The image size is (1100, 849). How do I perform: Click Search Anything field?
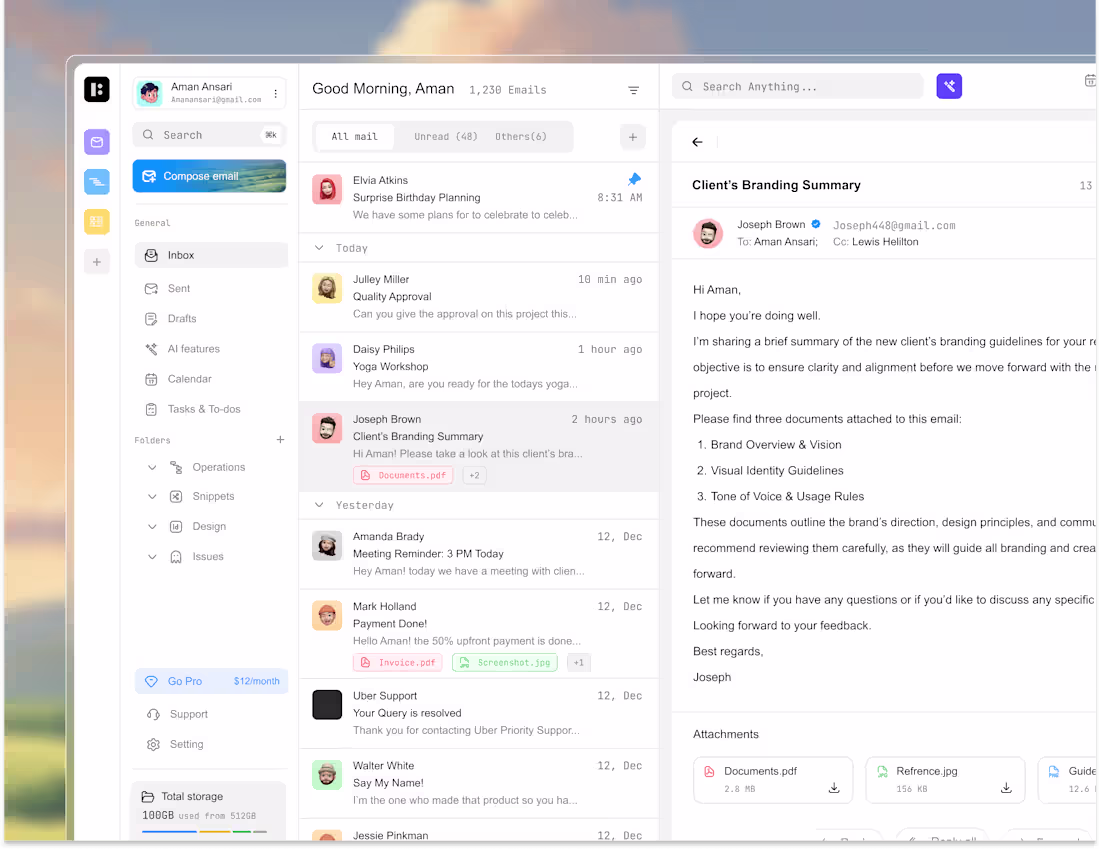click(x=798, y=87)
